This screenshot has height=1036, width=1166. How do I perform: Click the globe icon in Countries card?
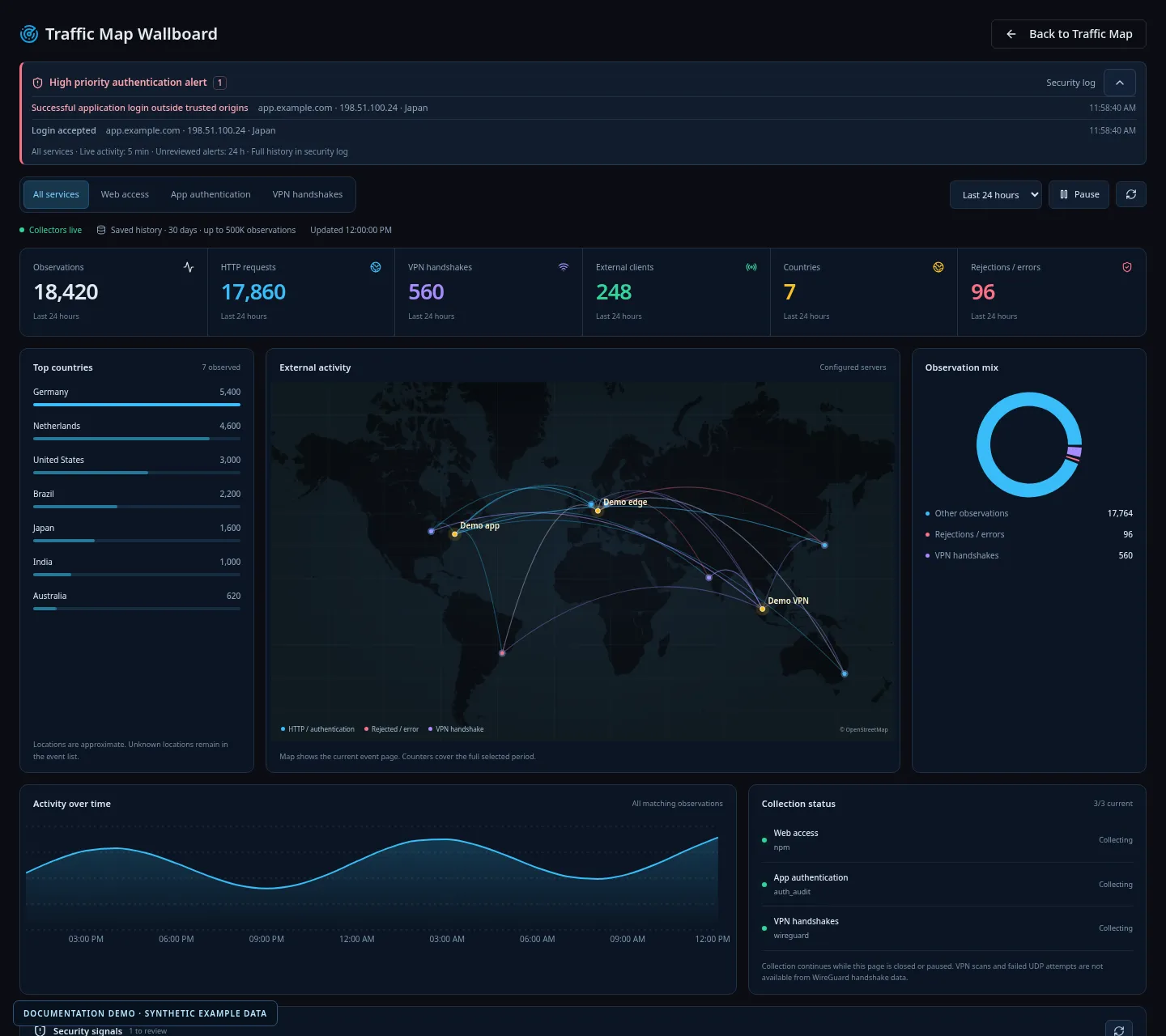pos(938,267)
